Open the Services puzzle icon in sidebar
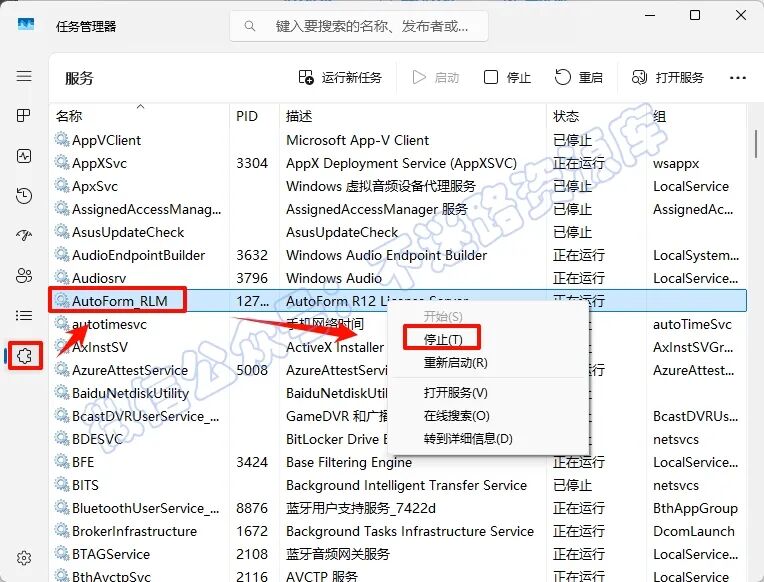Screen dimensions: 764x582 point(24,355)
